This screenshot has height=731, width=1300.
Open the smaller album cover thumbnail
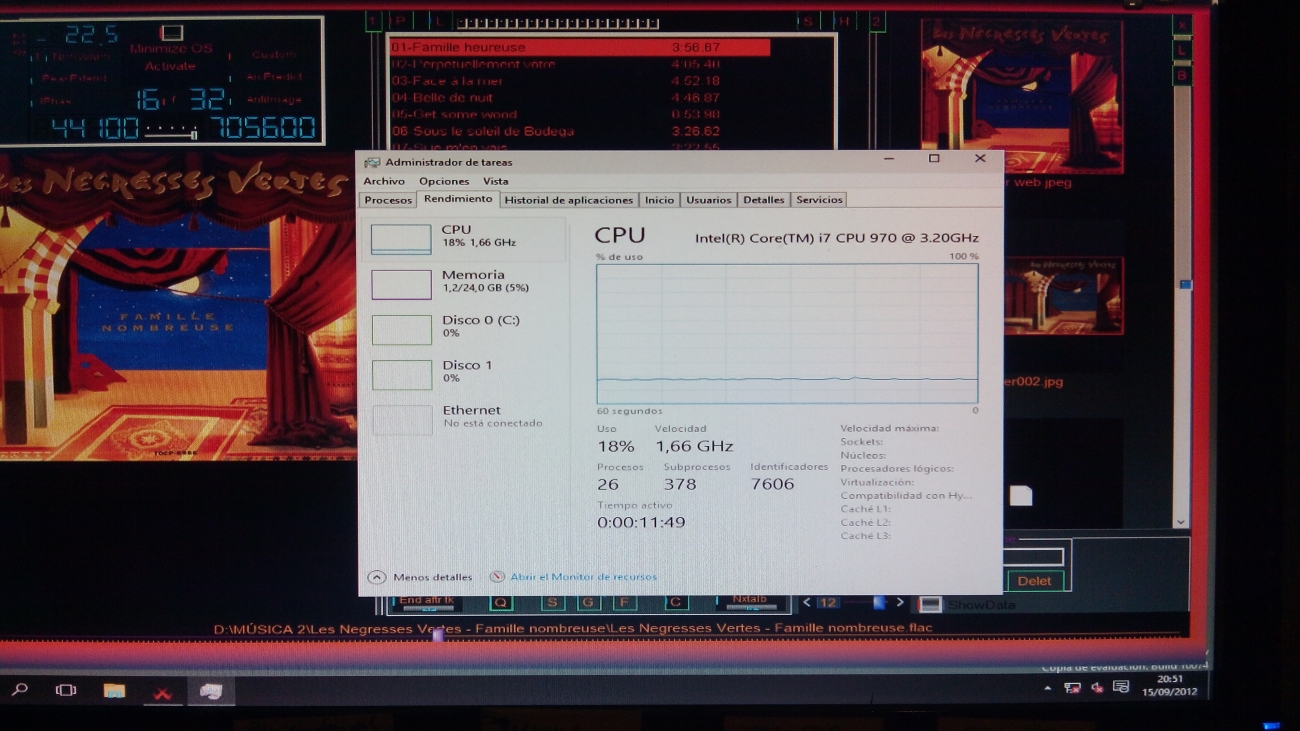(1064, 296)
